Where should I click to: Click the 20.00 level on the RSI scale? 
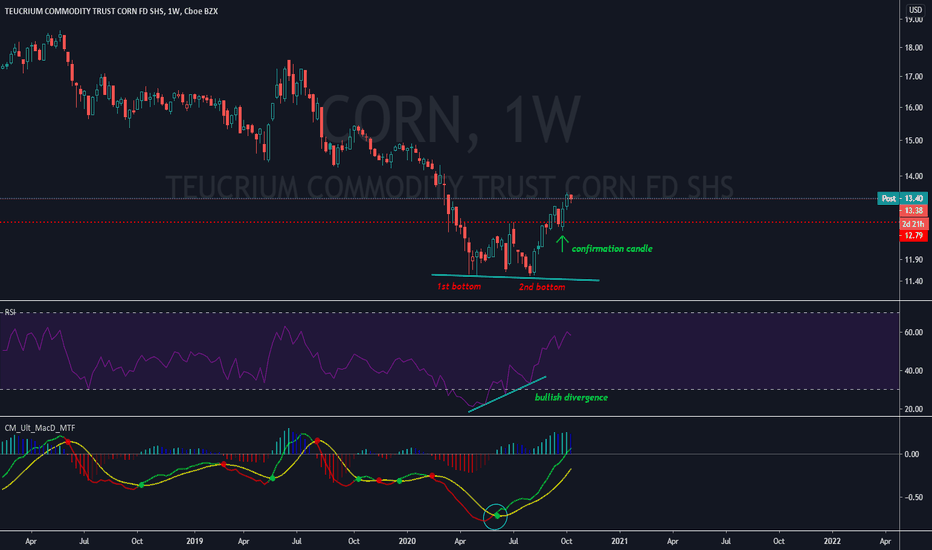pos(914,409)
